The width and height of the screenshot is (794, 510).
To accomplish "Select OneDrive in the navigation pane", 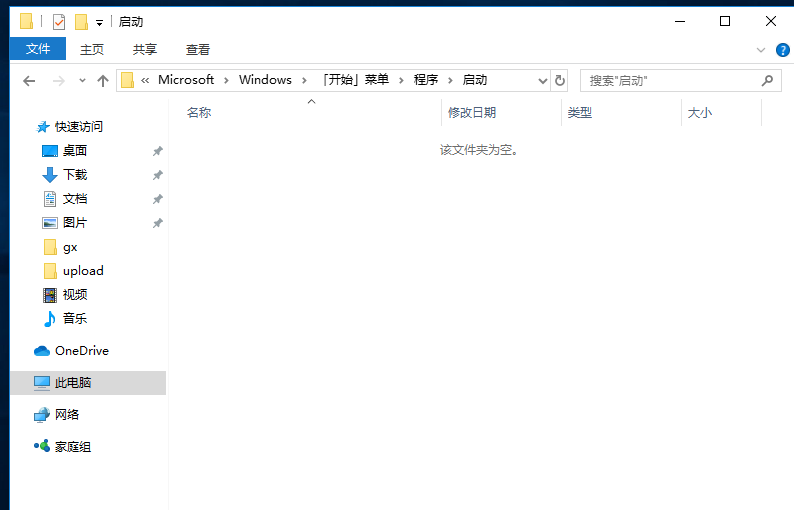I will 81,351.
